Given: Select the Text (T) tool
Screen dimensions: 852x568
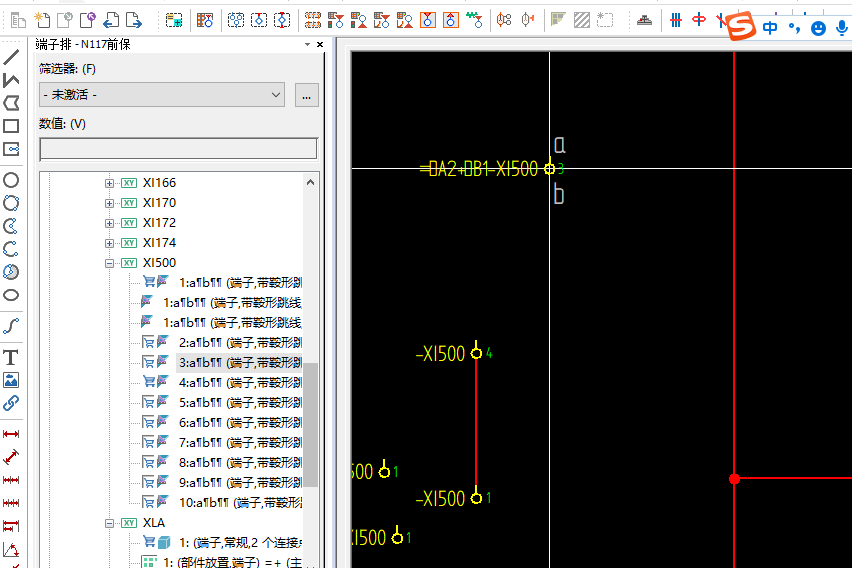Looking at the screenshot, I should click(x=11, y=357).
